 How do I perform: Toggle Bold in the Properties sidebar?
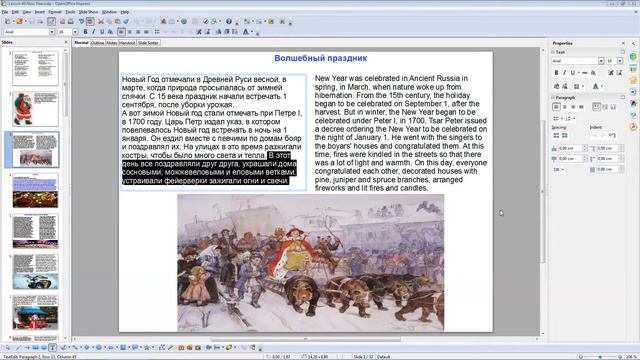(x=556, y=73)
